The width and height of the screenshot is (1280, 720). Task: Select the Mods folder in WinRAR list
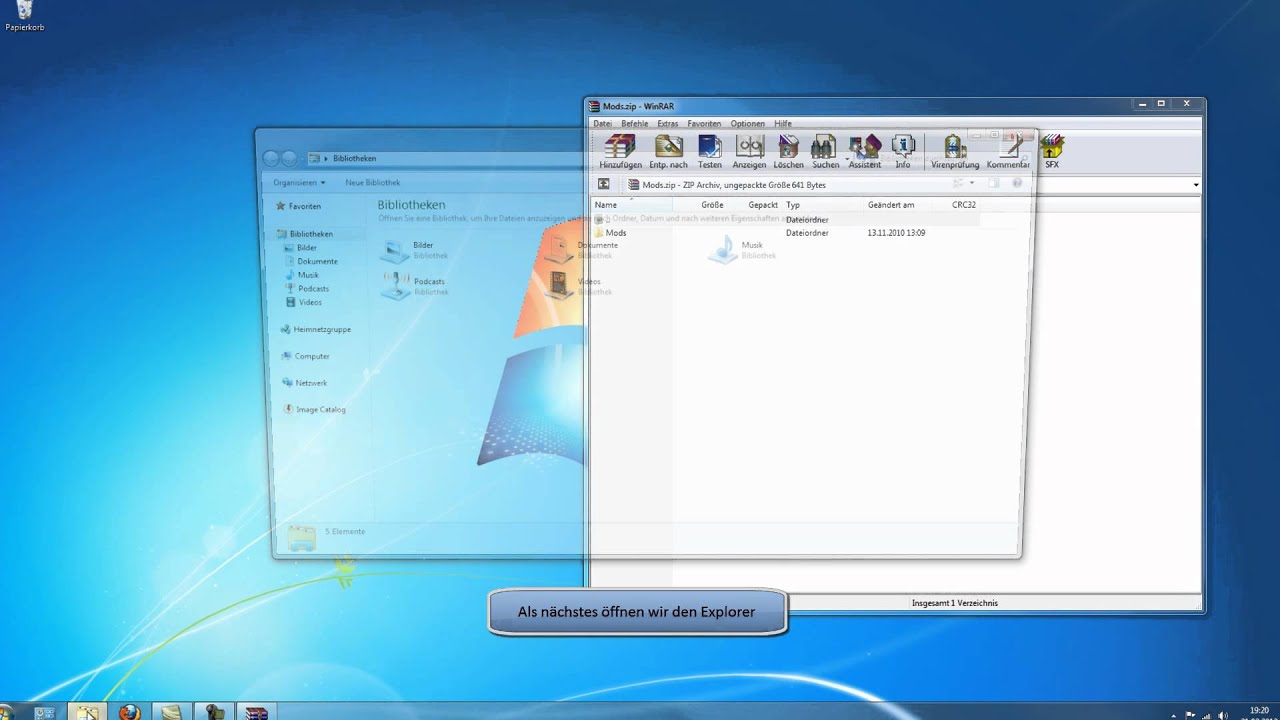[611, 233]
